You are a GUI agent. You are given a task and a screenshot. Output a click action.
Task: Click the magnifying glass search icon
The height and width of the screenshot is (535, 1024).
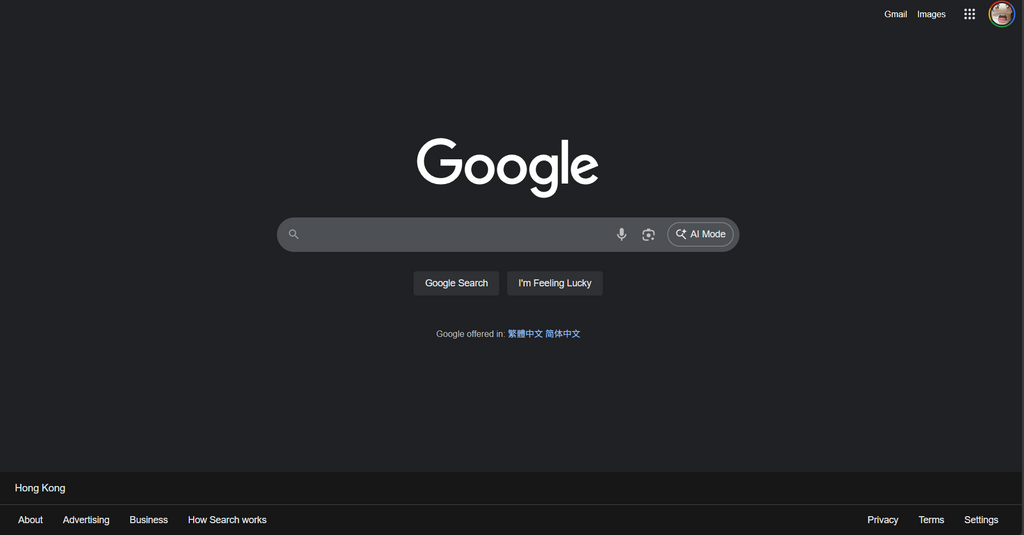click(x=294, y=234)
